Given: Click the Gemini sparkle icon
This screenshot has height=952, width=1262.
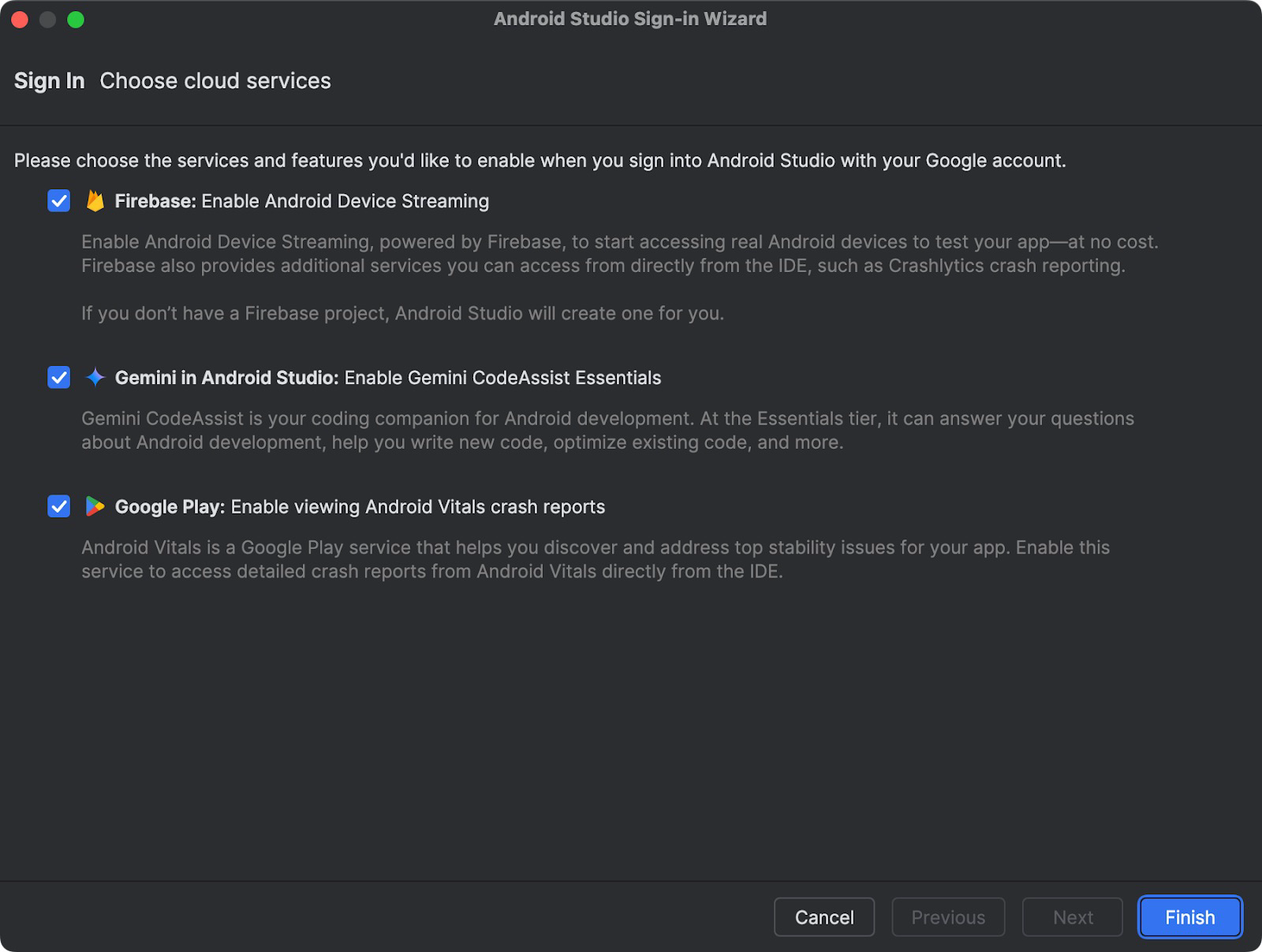Looking at the screenshot, I should coord(95,378).
